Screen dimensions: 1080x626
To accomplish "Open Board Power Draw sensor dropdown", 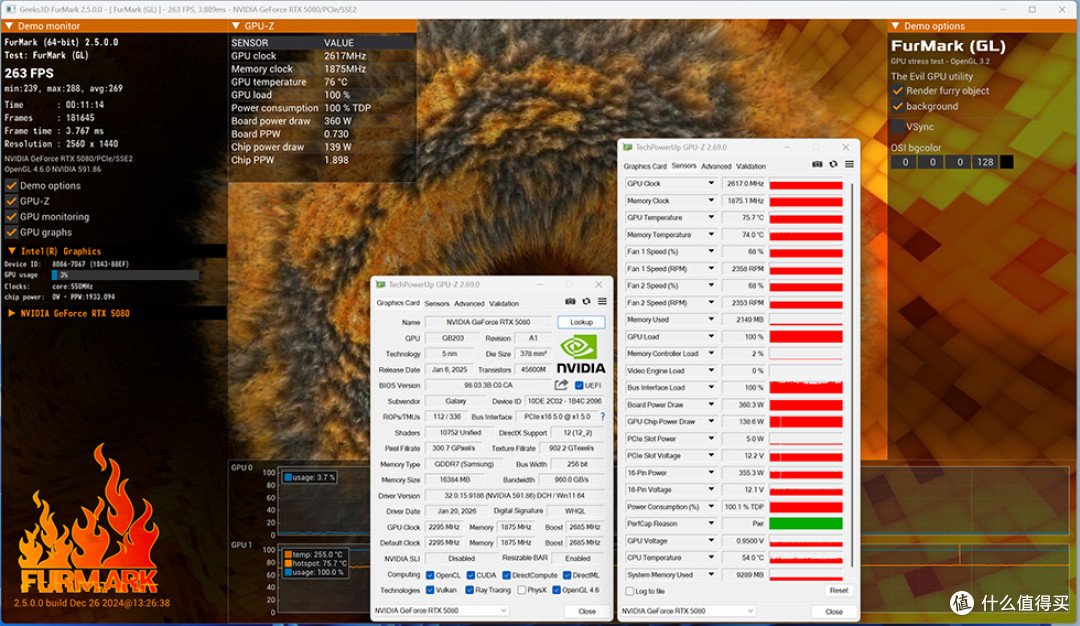I will coord(711,404).
